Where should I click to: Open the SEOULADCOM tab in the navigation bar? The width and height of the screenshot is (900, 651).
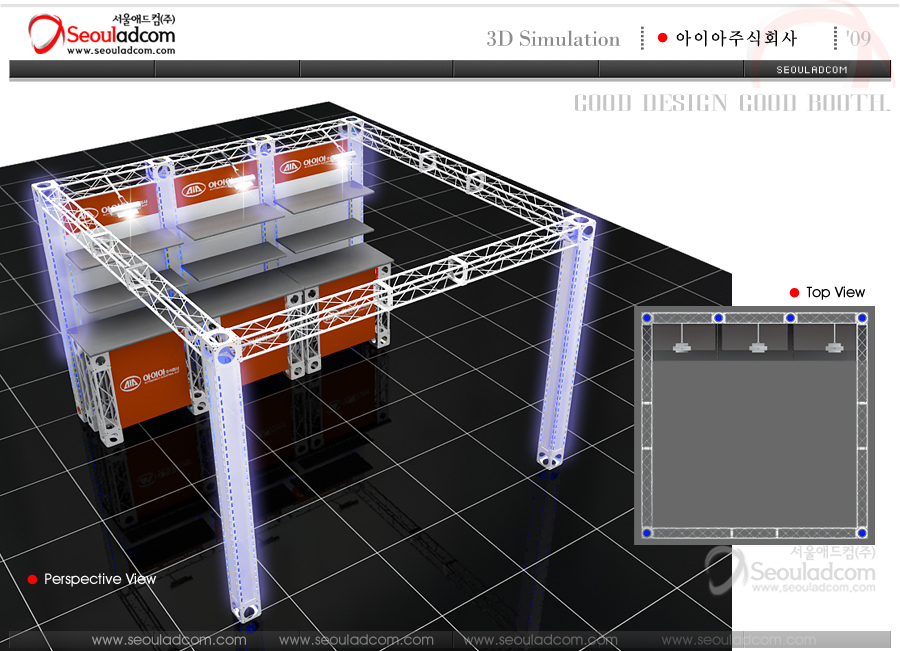[x=812, y=69]
